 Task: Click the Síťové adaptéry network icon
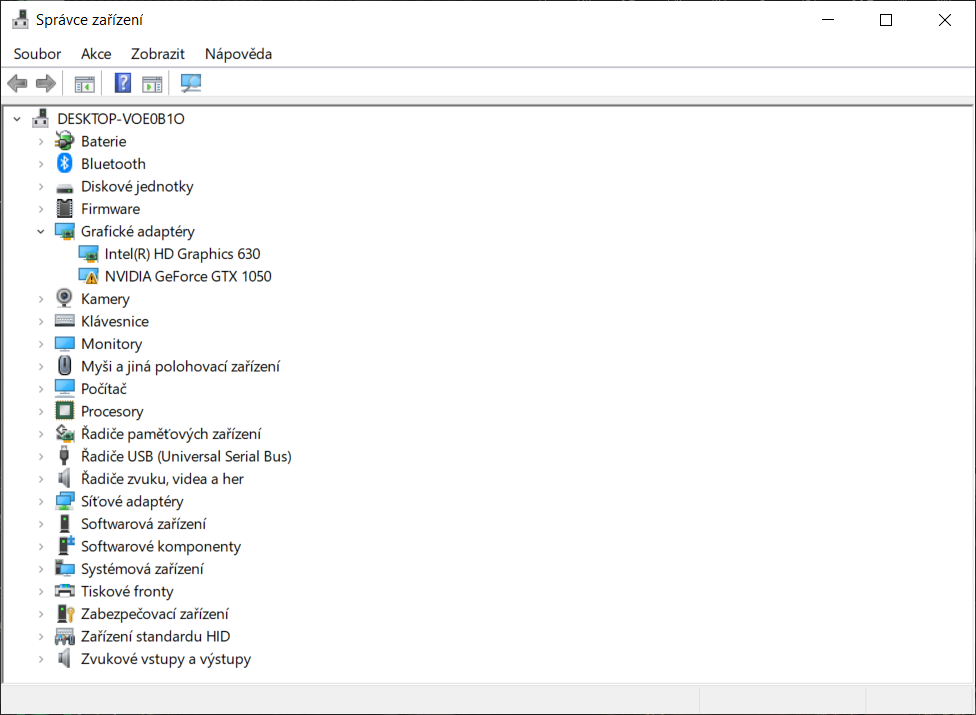[x=65, y=501]
